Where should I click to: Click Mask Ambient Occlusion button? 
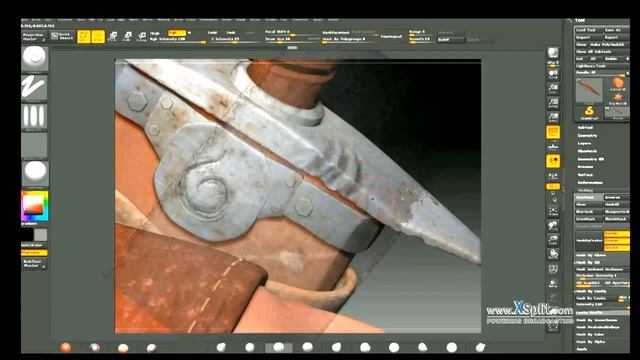coord(602,269)
